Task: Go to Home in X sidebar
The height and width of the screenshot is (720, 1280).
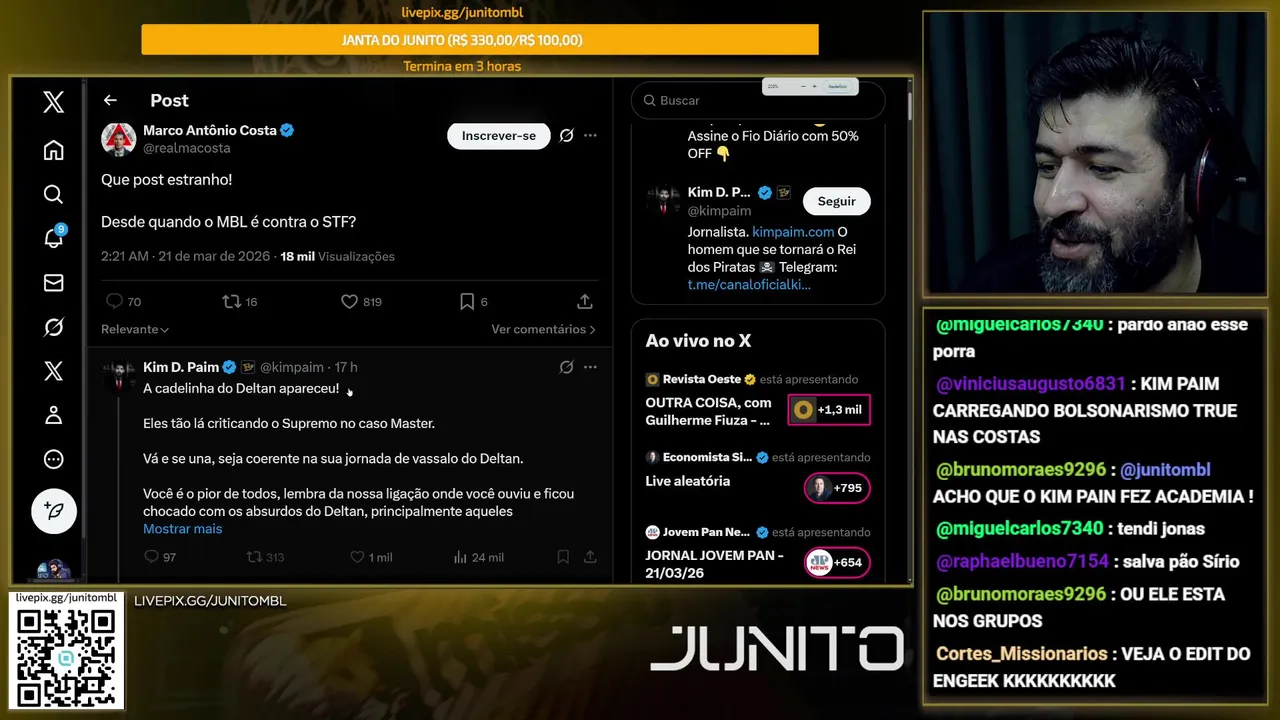Action: coord(54,150)
